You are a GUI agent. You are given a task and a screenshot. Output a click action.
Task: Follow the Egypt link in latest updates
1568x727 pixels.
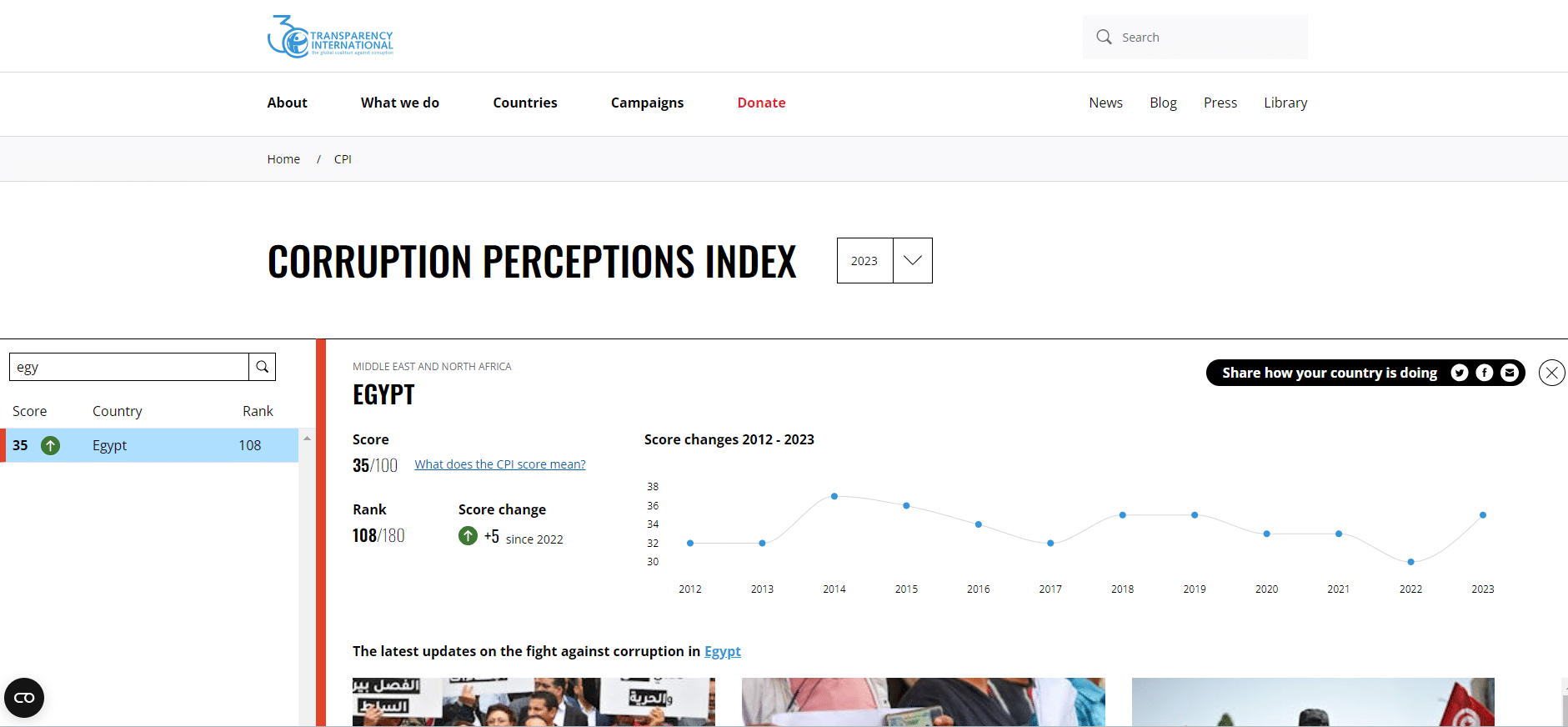pyautogui.click(x=722, y=651)
